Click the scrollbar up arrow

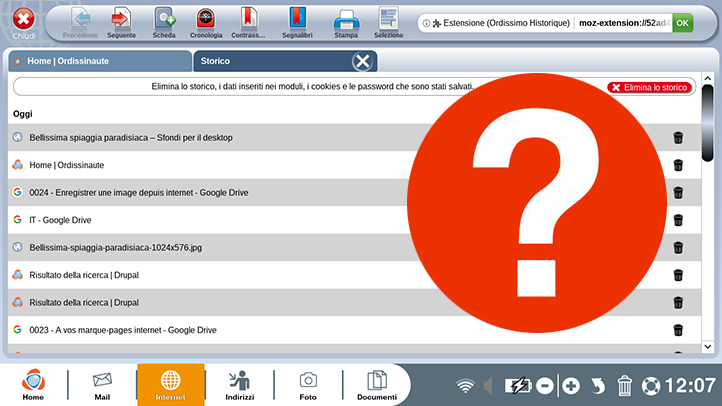tap(708, 79)
